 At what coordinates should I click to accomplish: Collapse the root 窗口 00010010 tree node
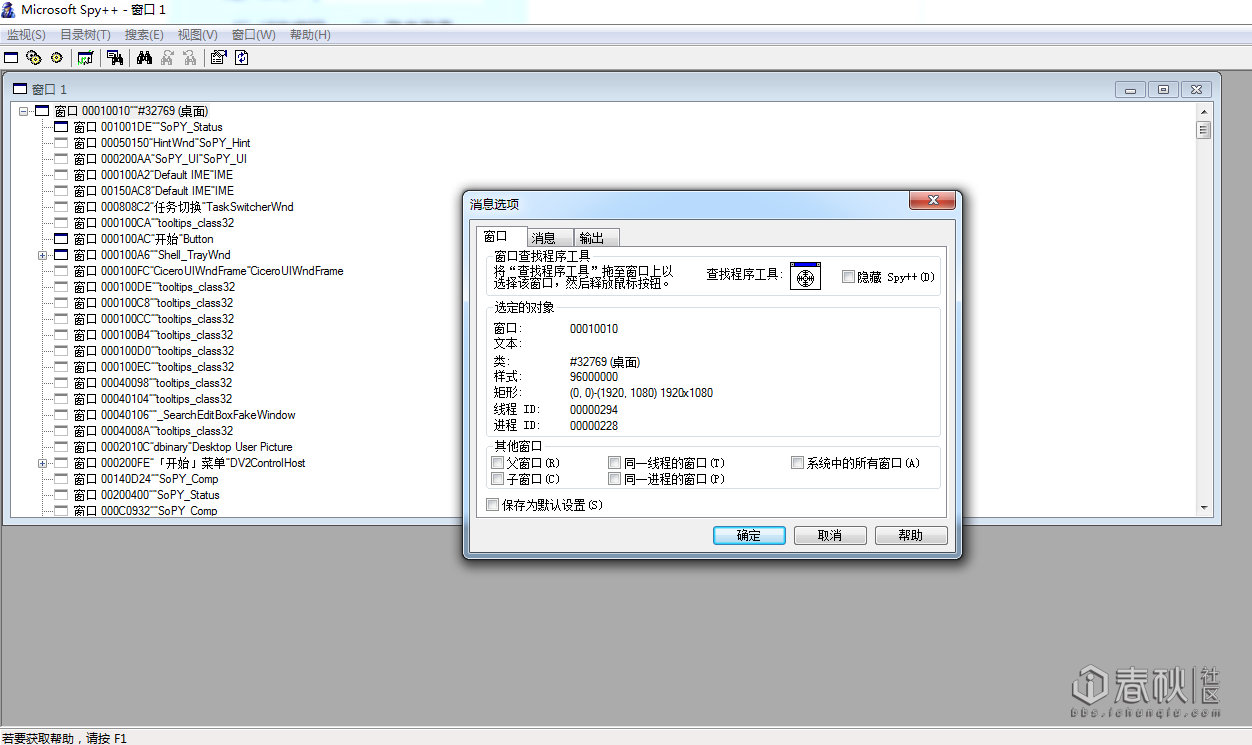[24, 111]
